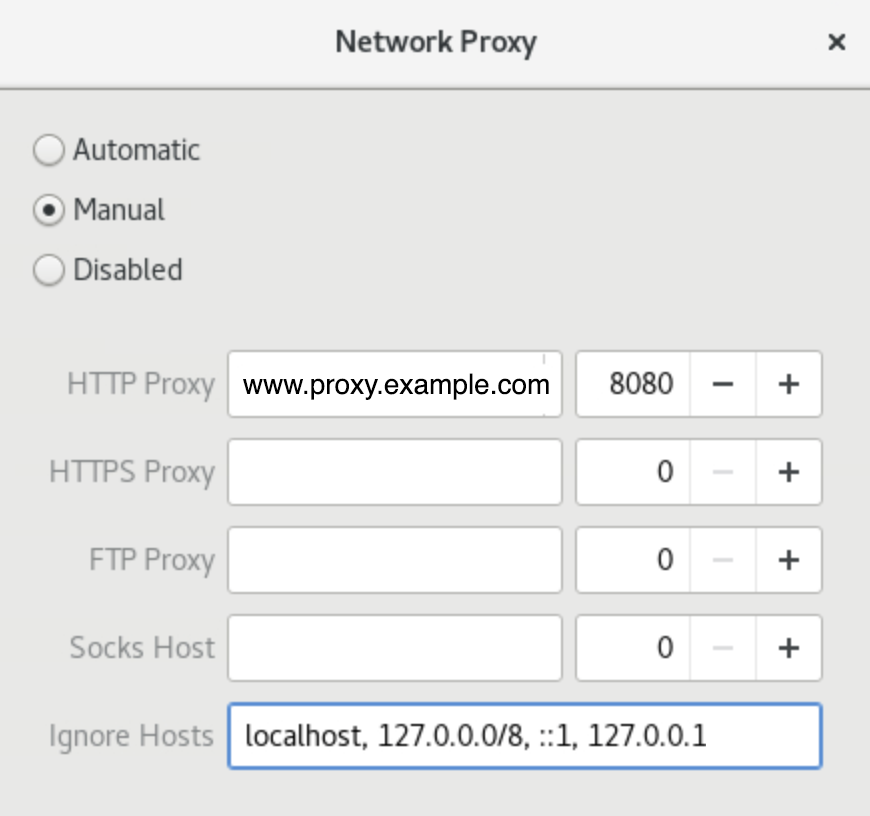Click the HTTP Proxy host field
The height and width of the screenshot is (816, 870).
pos(395,384)
